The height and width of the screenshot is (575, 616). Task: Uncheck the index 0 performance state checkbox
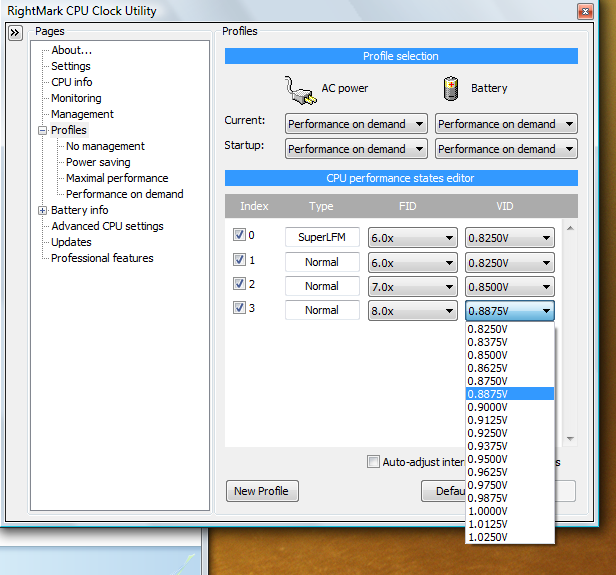click(x=239, y=234)
